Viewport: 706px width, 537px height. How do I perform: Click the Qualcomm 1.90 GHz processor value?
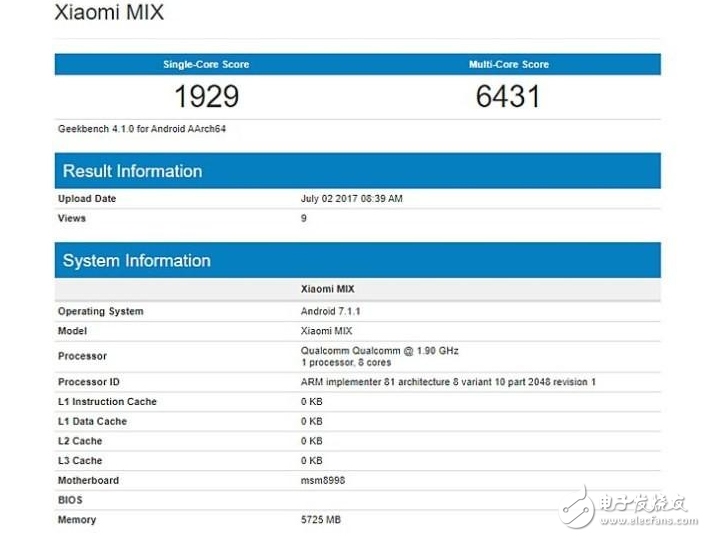pyautogui.click(x=379, y=351)
